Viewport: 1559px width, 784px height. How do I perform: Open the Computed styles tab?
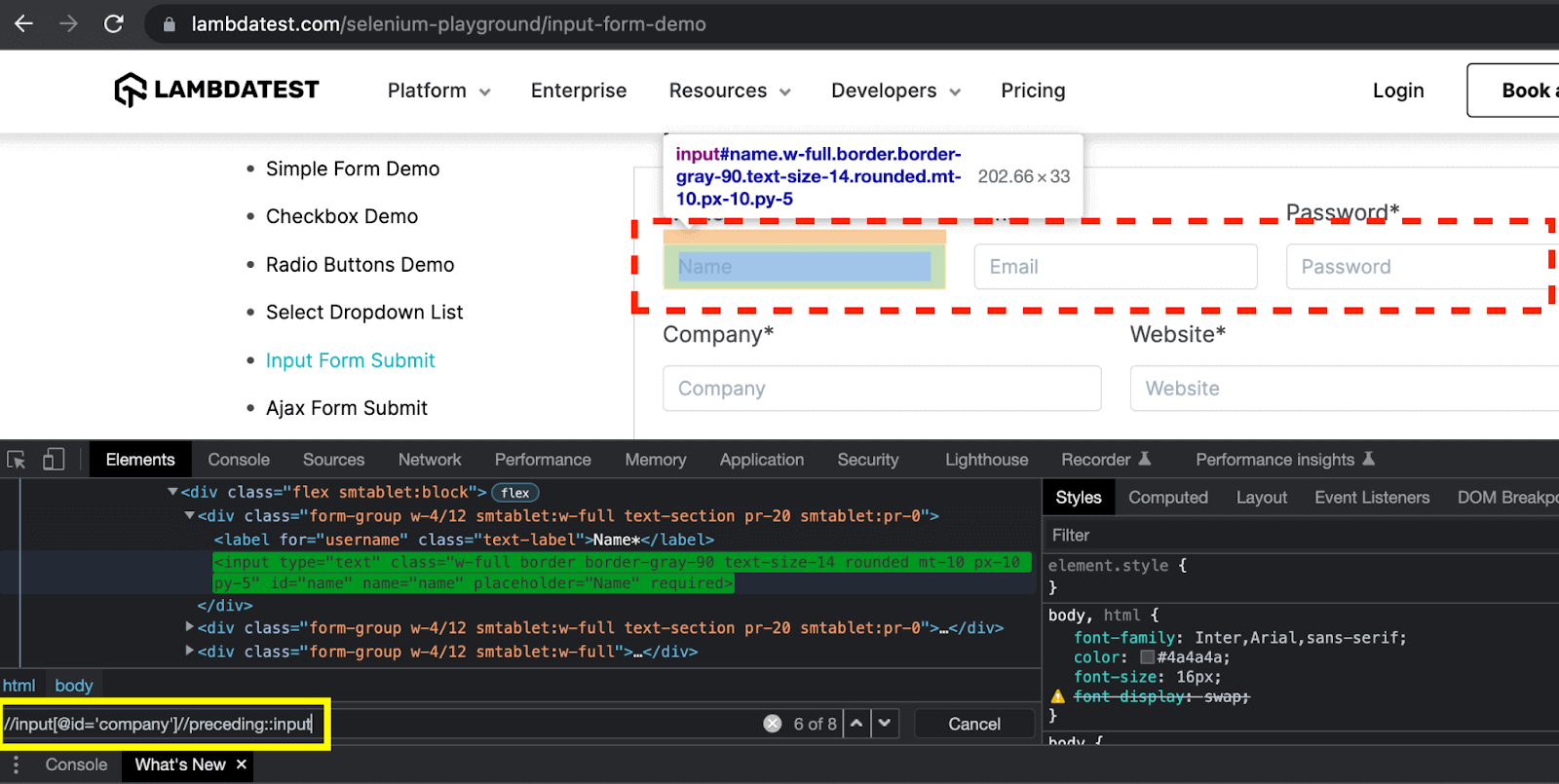point(1167,498)
